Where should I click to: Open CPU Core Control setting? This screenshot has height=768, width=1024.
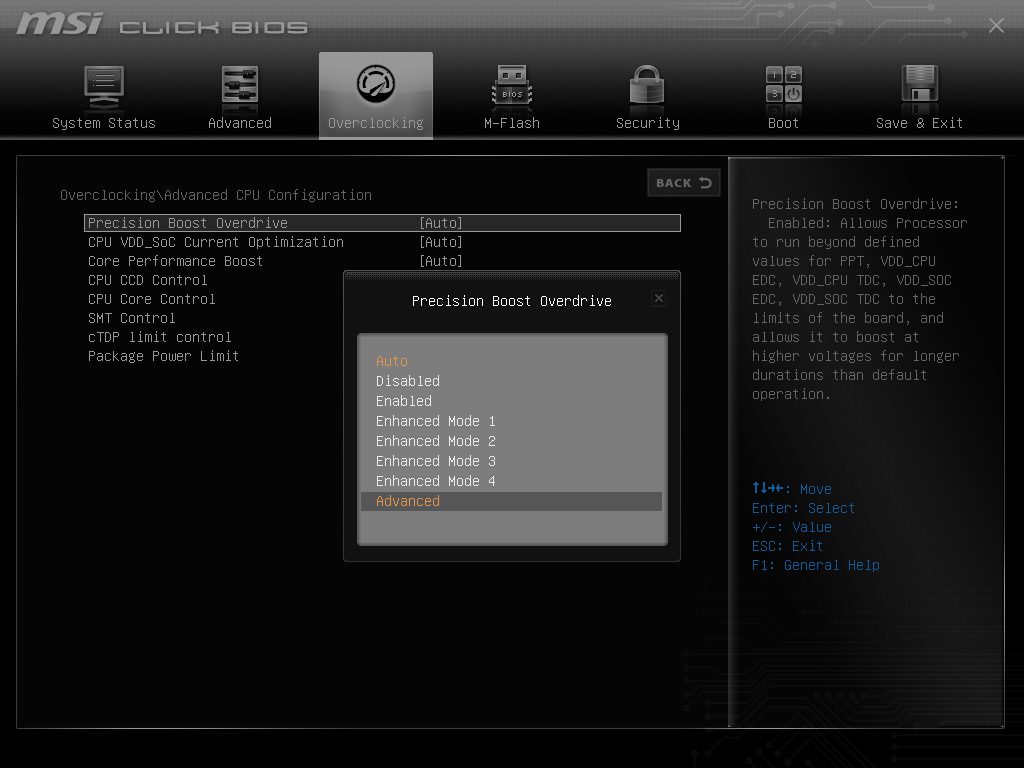point(152,299)
